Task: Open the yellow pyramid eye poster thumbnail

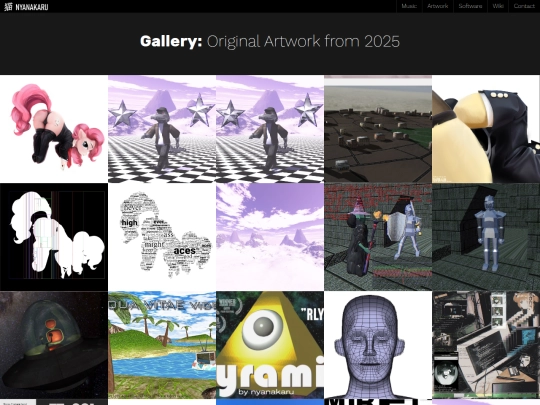Action: tap(270, 345)
